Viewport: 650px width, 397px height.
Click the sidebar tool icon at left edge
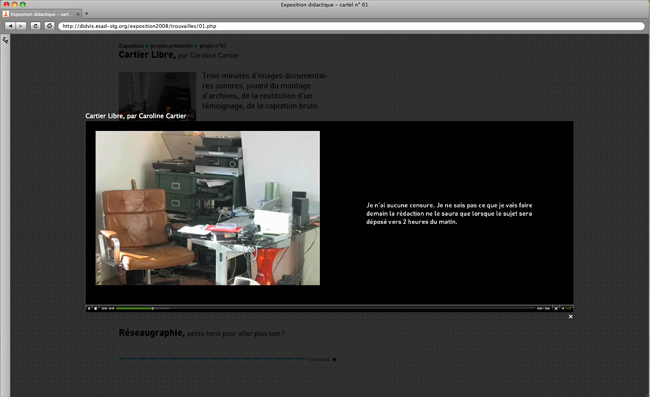[5, 40]
